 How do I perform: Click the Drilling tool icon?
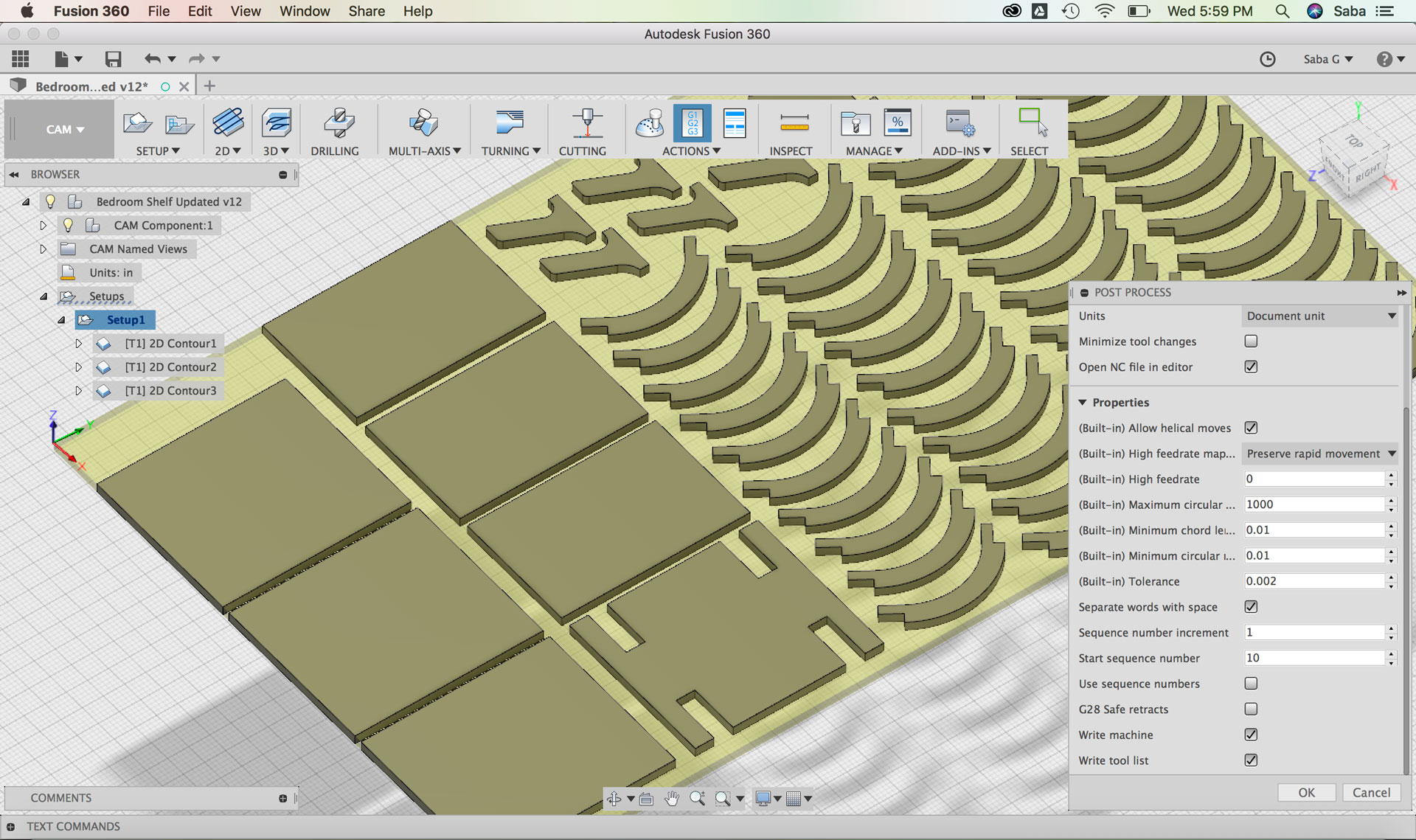pyautogui.click(x=339, y=123)
